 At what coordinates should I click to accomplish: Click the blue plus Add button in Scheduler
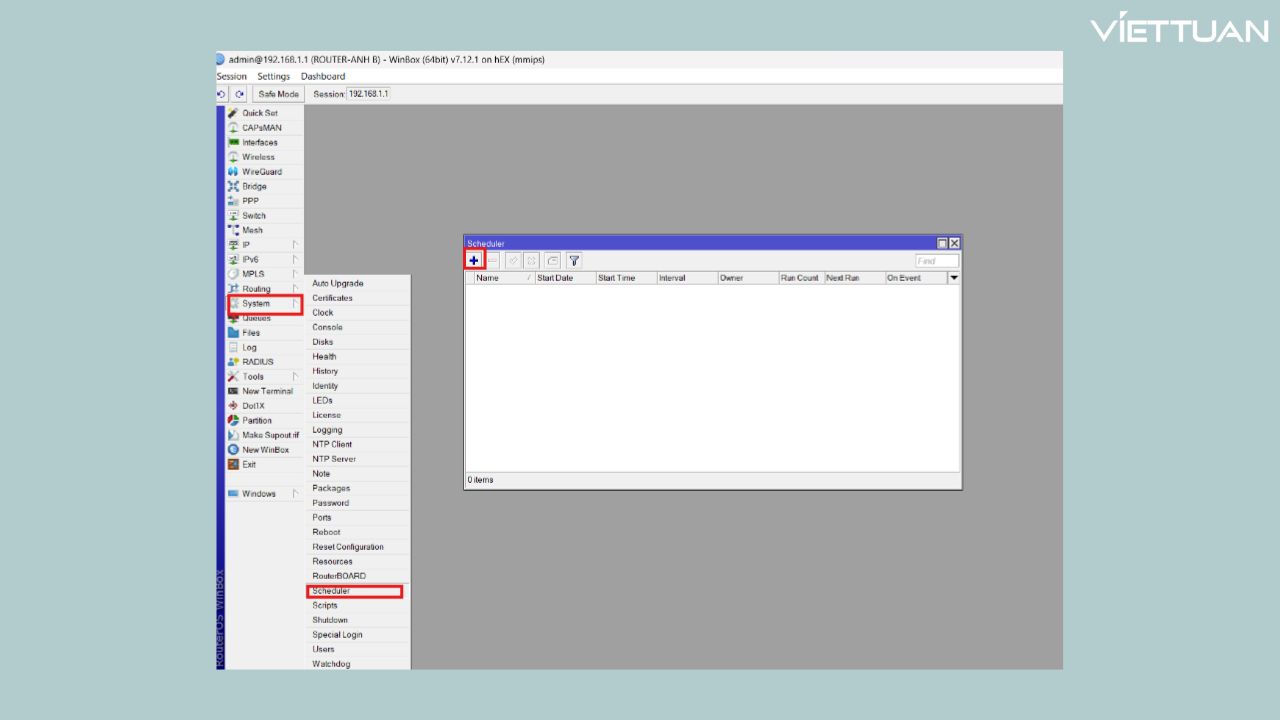pos(474,260)
